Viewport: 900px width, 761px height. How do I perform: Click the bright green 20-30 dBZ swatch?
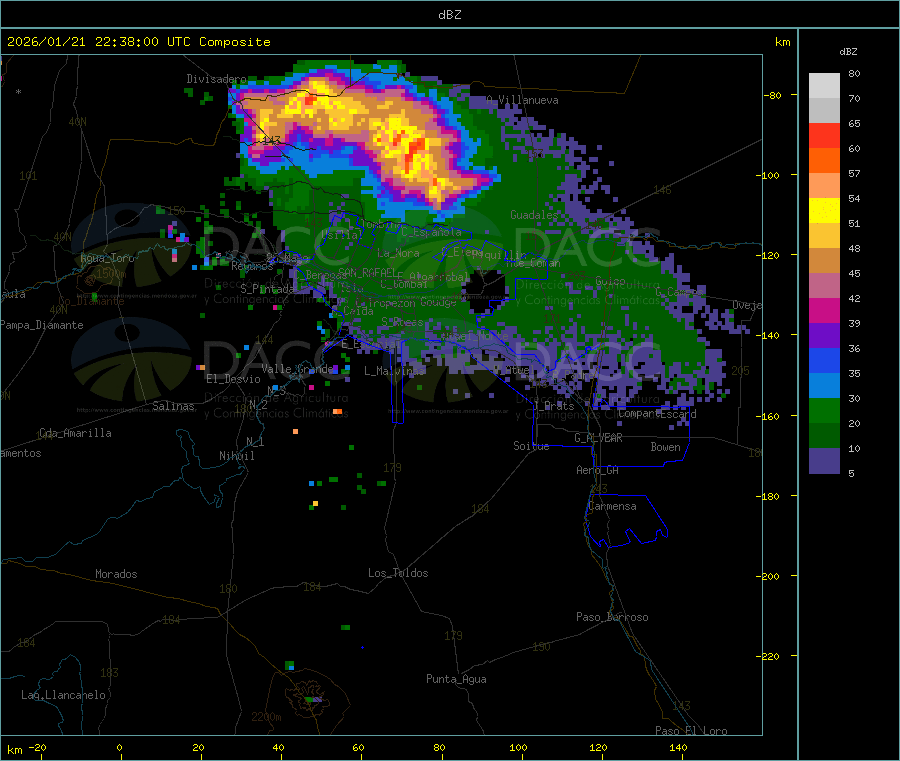[824, 410]
